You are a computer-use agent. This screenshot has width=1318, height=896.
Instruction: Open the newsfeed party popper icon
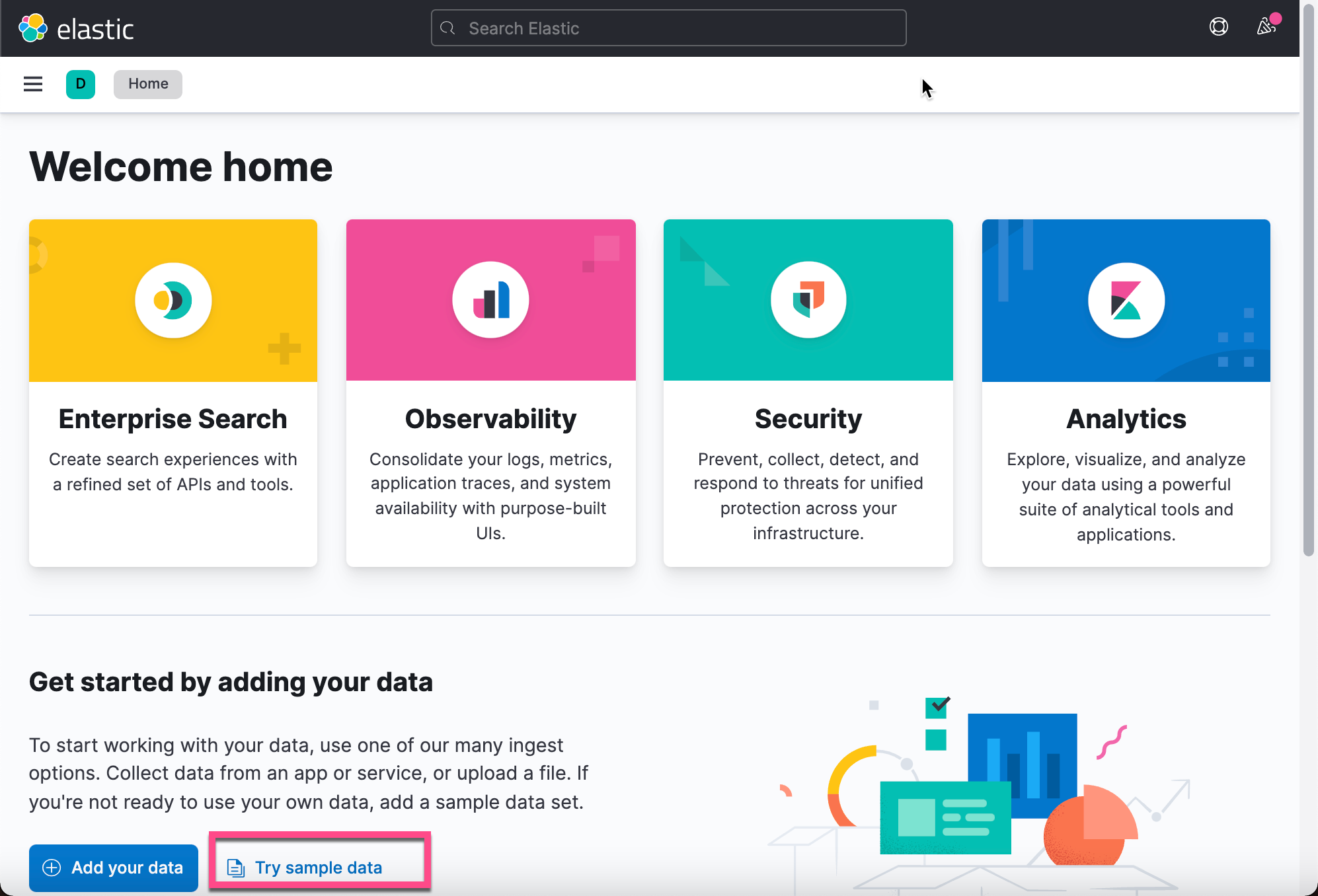click(x=1266, y=27)
